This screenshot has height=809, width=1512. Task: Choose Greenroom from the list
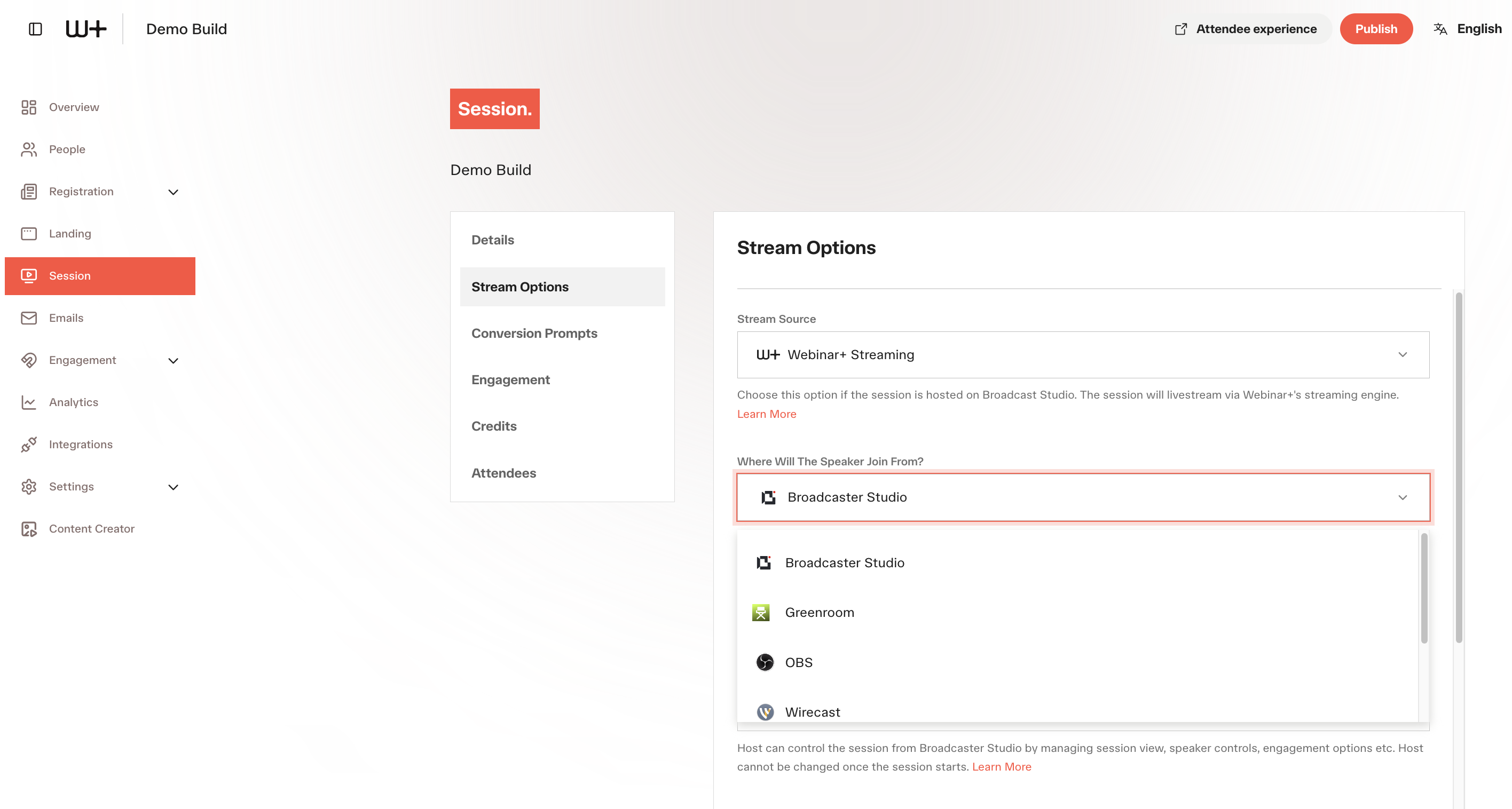click(1077, 613)
